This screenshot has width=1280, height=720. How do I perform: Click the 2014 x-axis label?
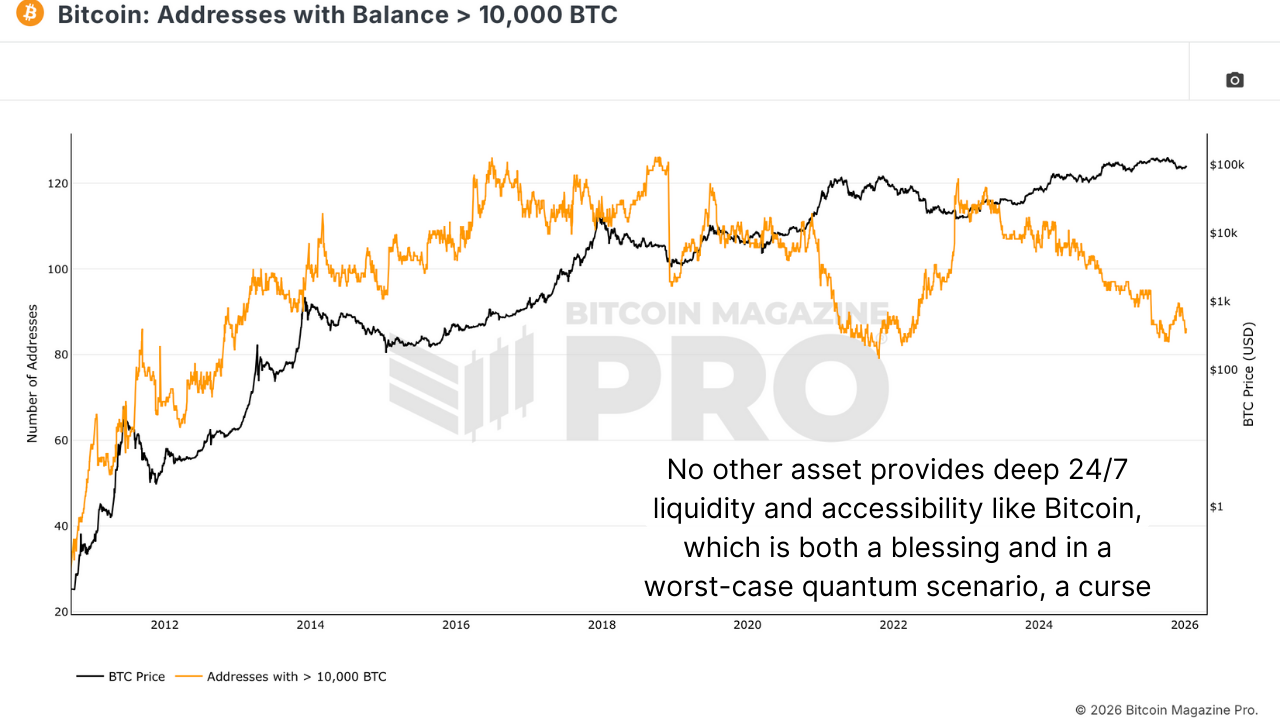[x=311, y=626]
